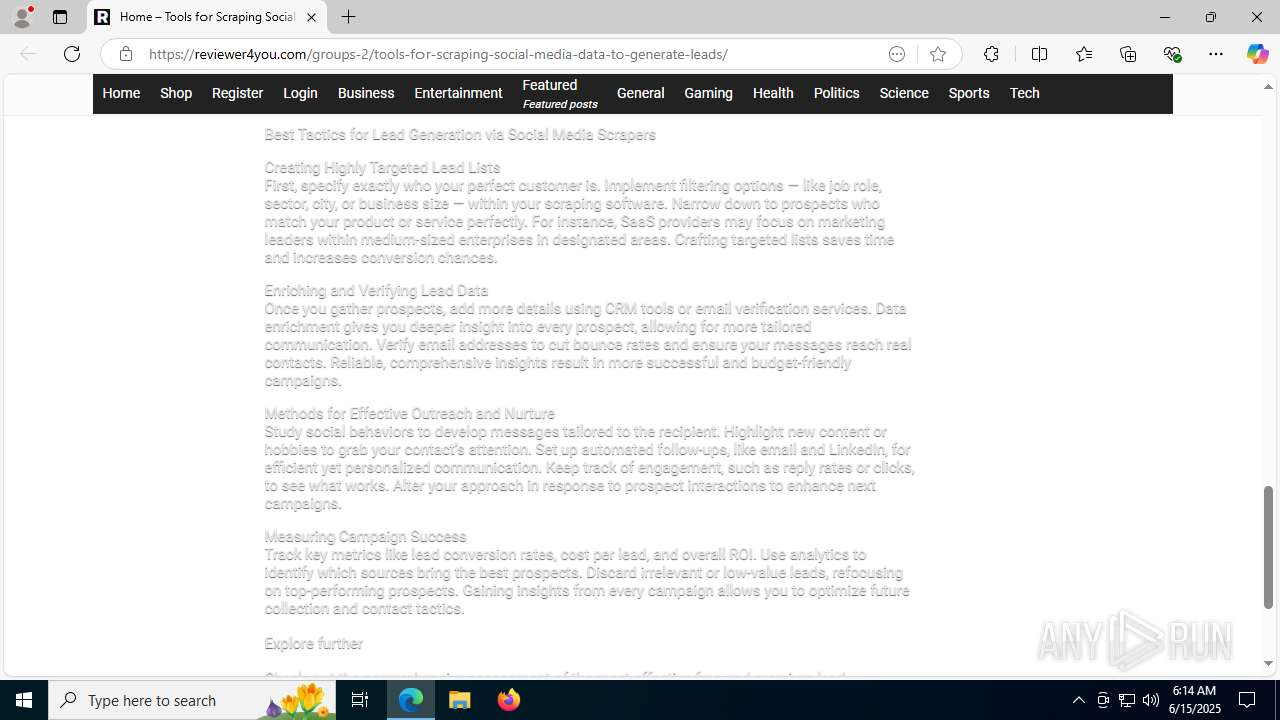The height and width of the screenshot is (720, 1280).
Task: Add this page to favorites star
Action: [x=937, y=54]
